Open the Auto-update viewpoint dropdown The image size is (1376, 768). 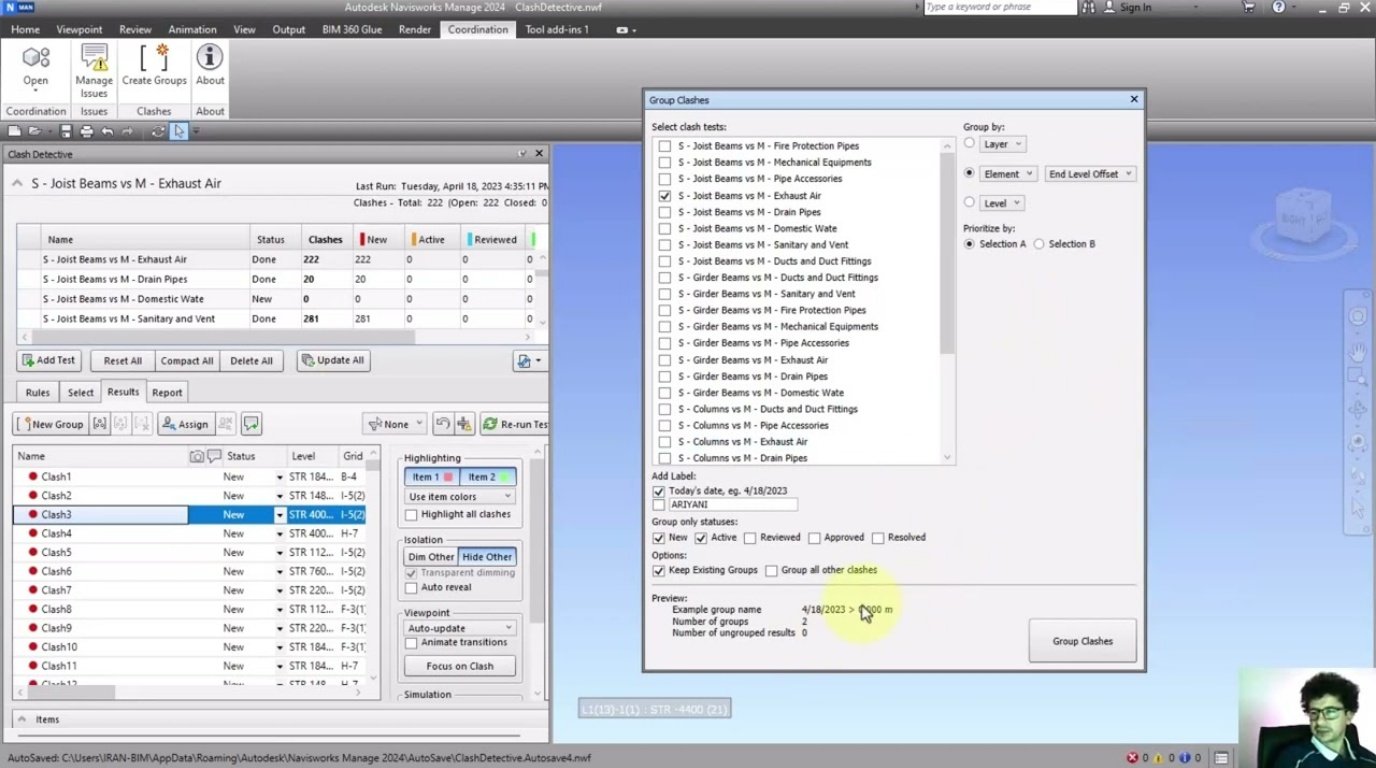460,628
